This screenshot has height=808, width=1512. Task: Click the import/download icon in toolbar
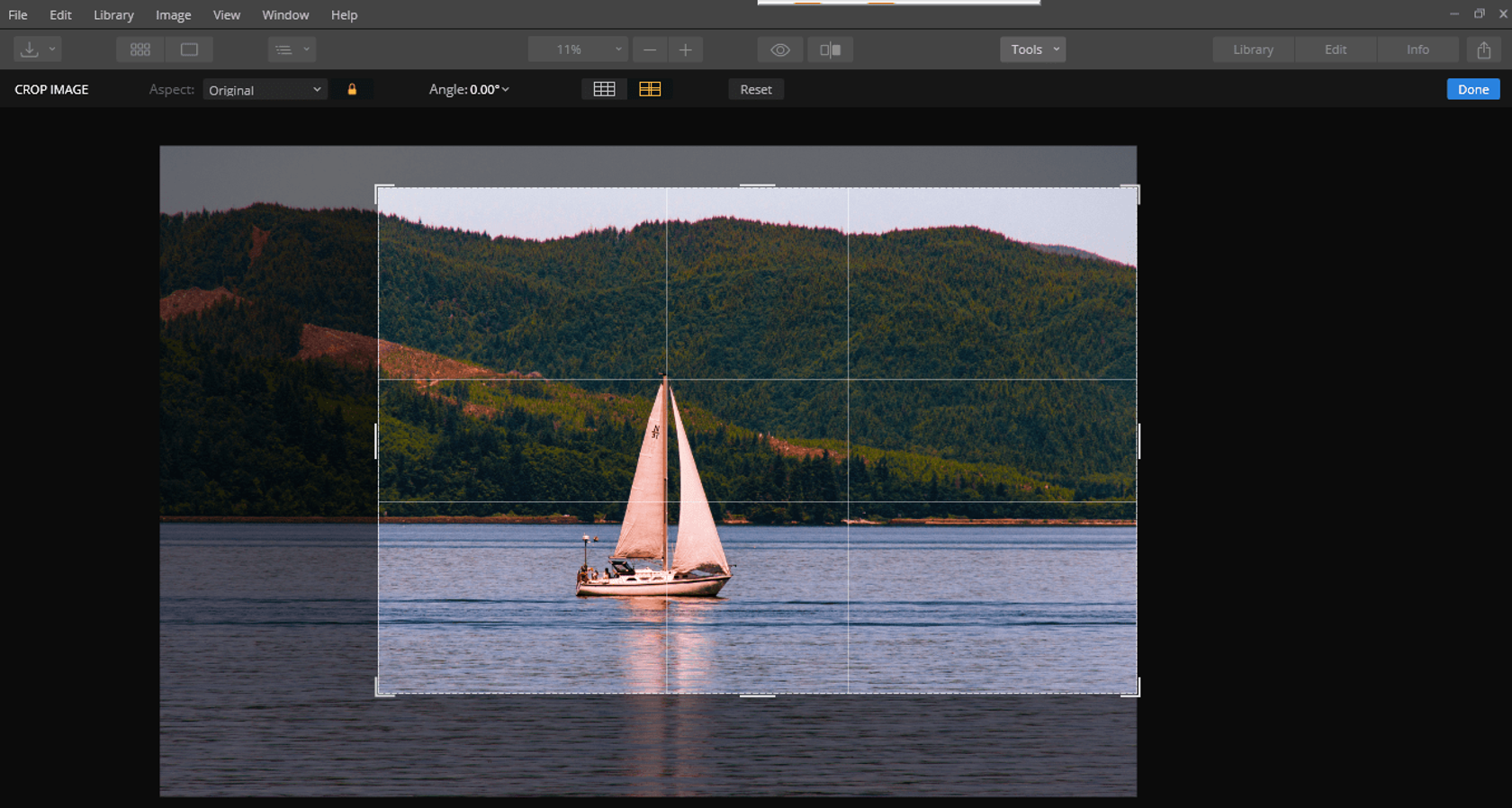(x=30, y=49)
